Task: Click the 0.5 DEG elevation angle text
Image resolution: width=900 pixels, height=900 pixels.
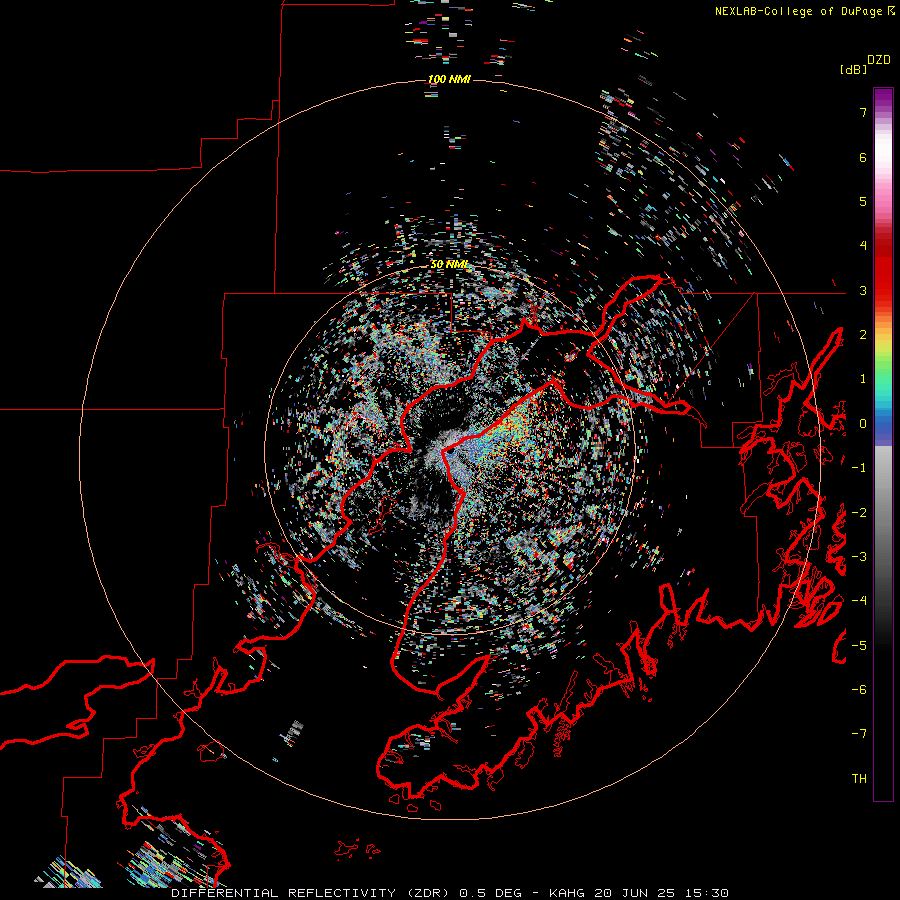Action: tap(490, 893)
